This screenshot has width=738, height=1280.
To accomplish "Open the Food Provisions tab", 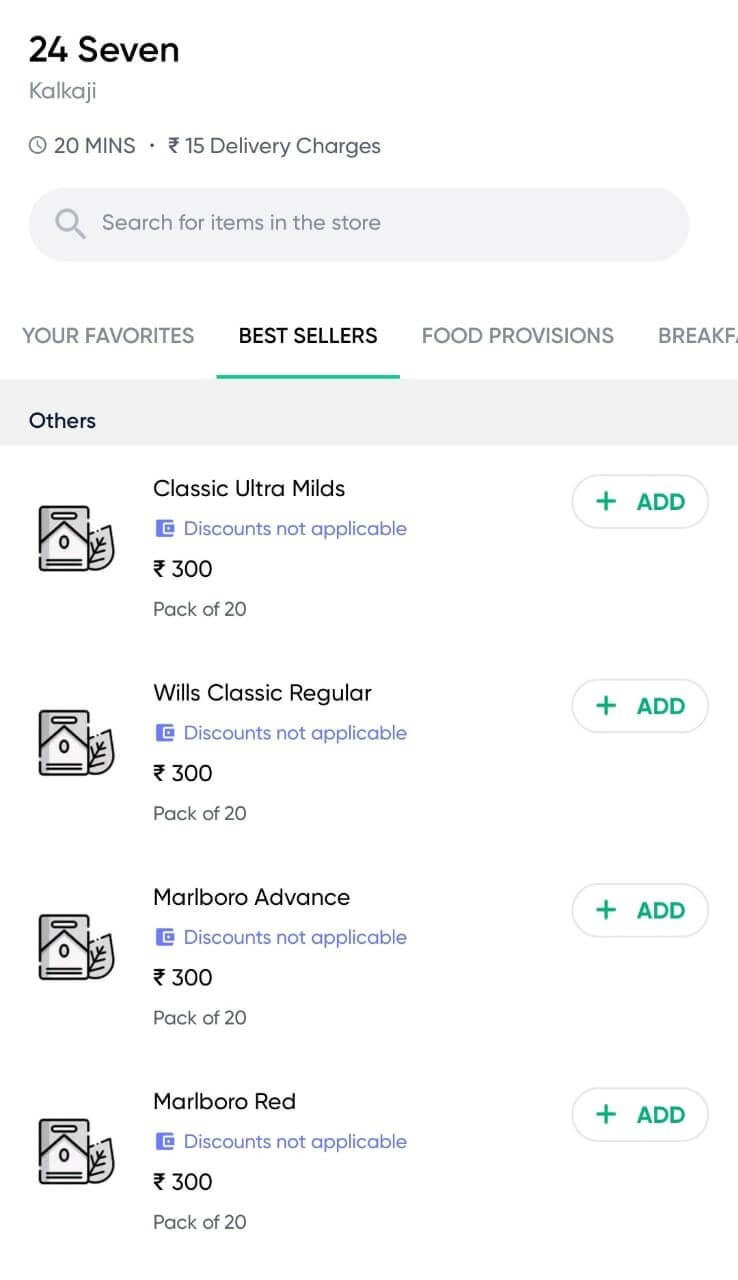I will click(x=517, y=336).
